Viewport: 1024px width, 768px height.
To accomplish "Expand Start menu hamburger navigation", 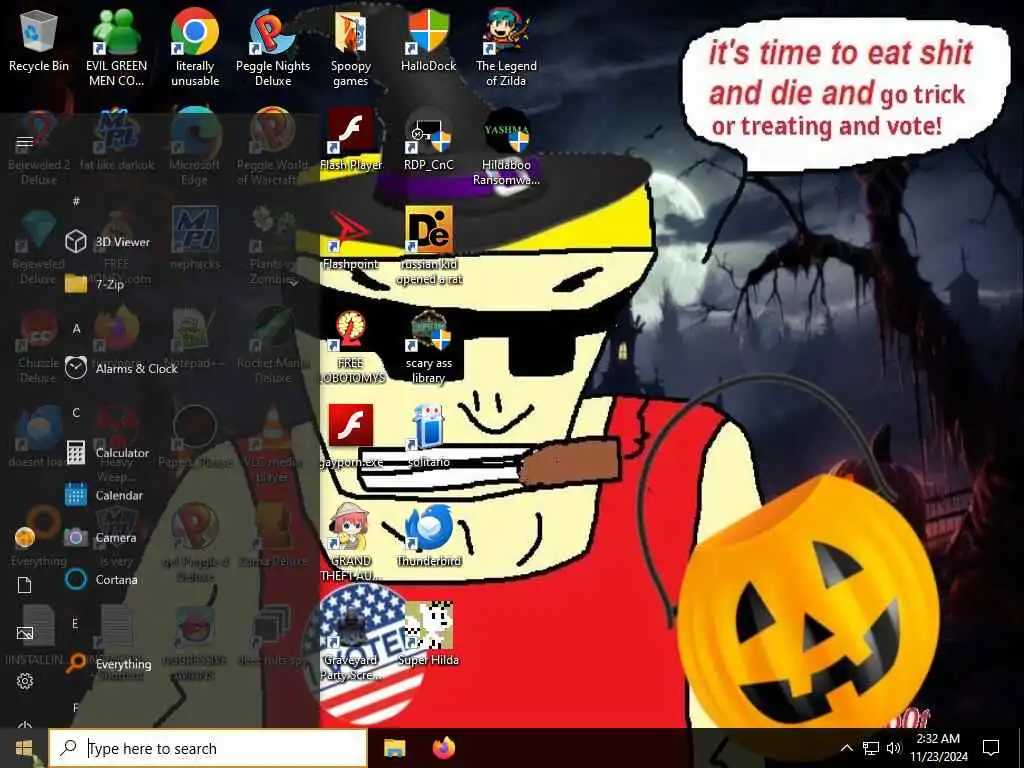I will (25, 142).
